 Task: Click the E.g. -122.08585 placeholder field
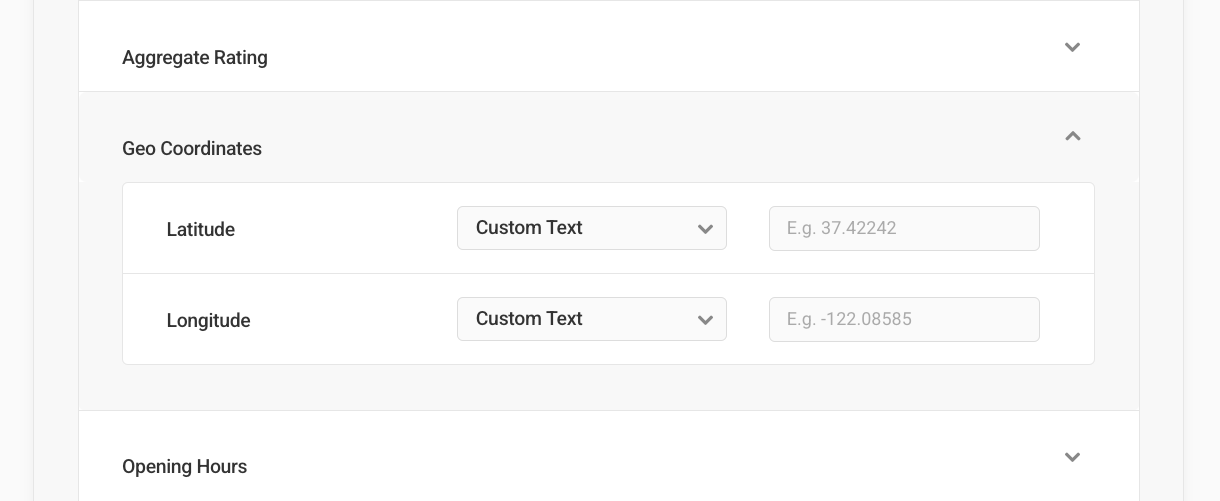(x=849, y=319)
